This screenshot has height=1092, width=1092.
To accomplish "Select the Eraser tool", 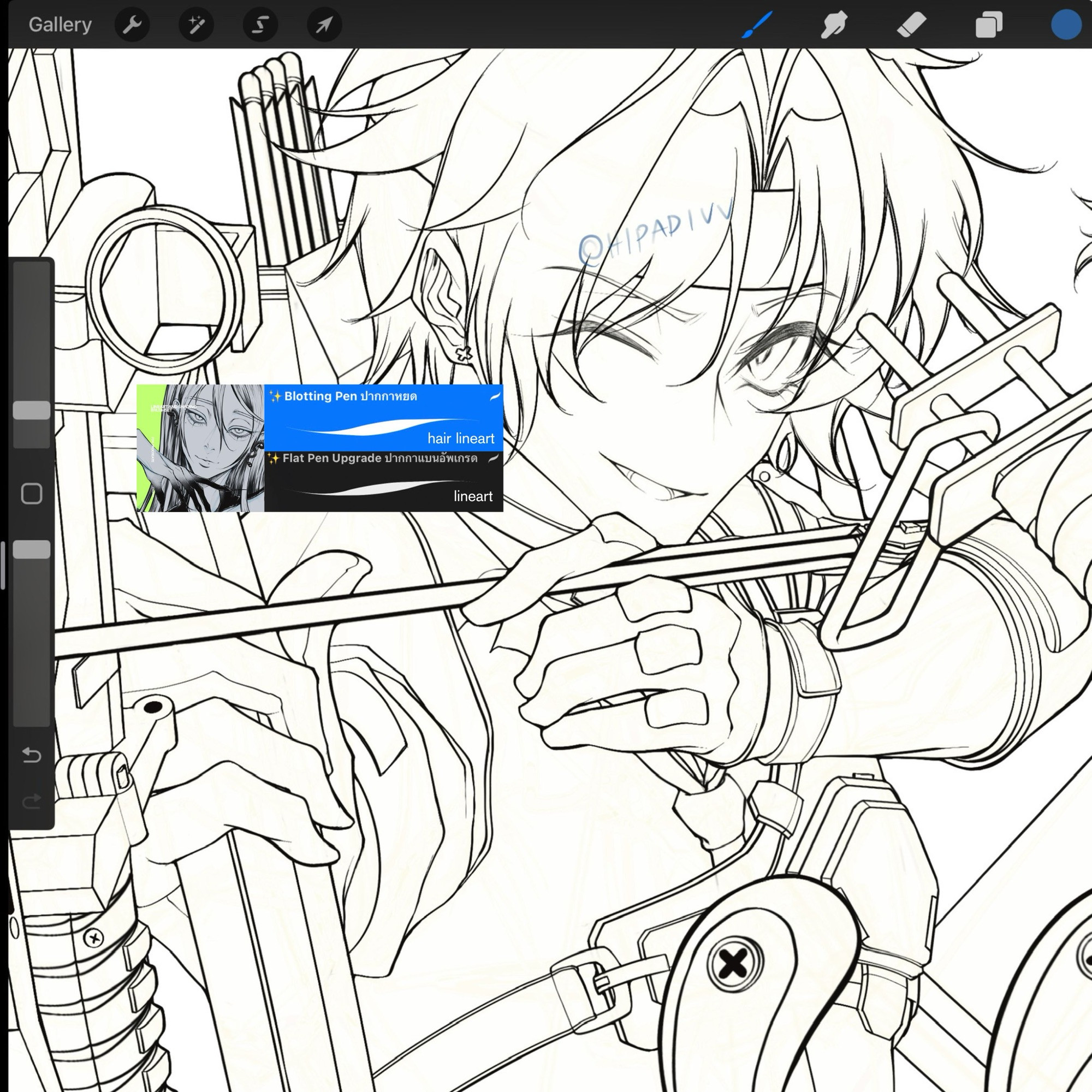I will point(912,26).
